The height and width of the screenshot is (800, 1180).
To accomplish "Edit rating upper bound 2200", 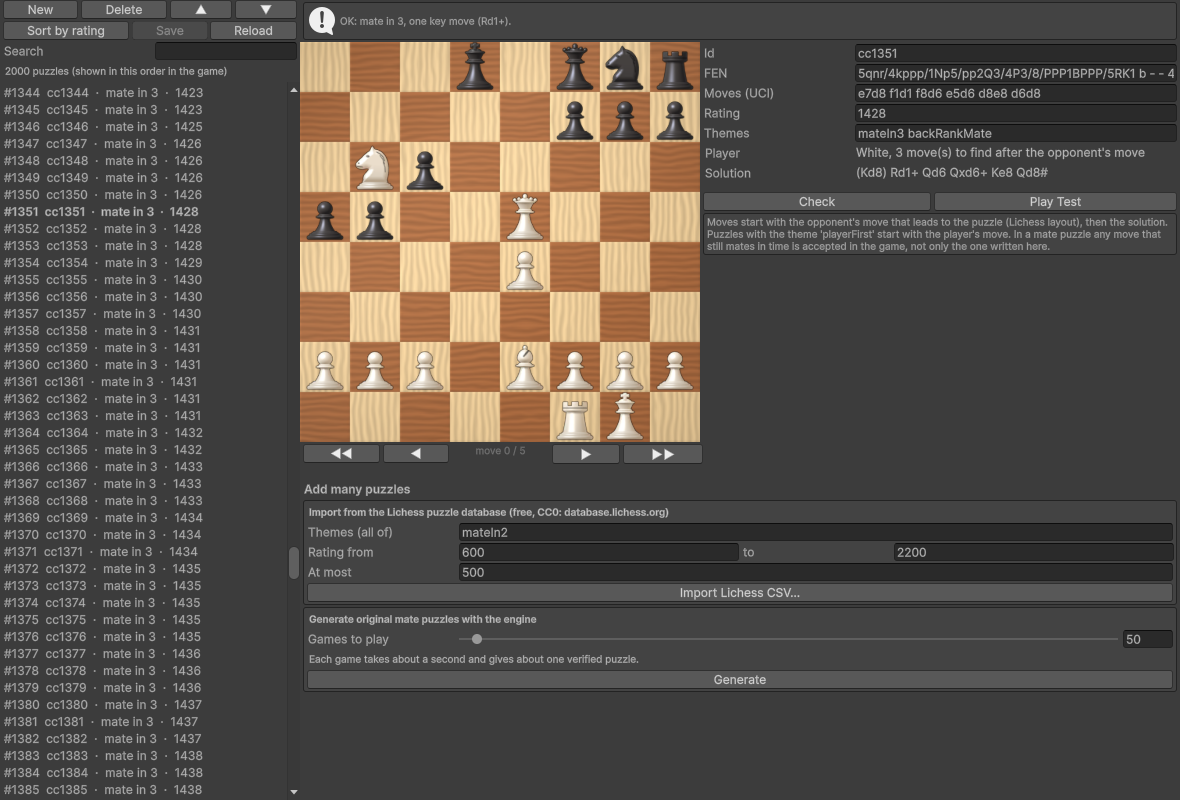I will coord(1032,552).
